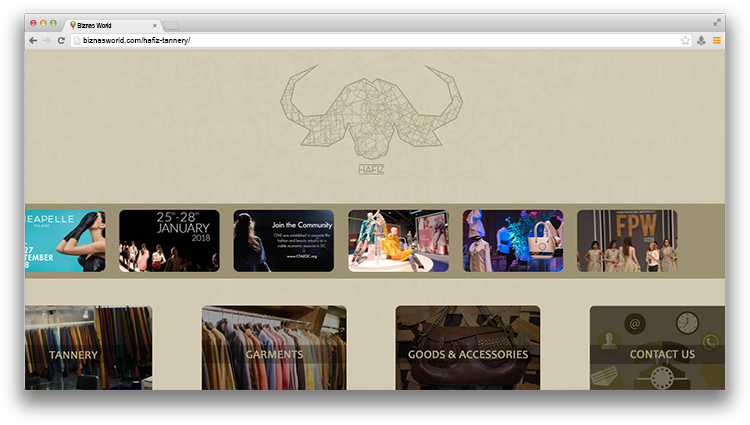Open the Garments section

click(x=274, y=354)
